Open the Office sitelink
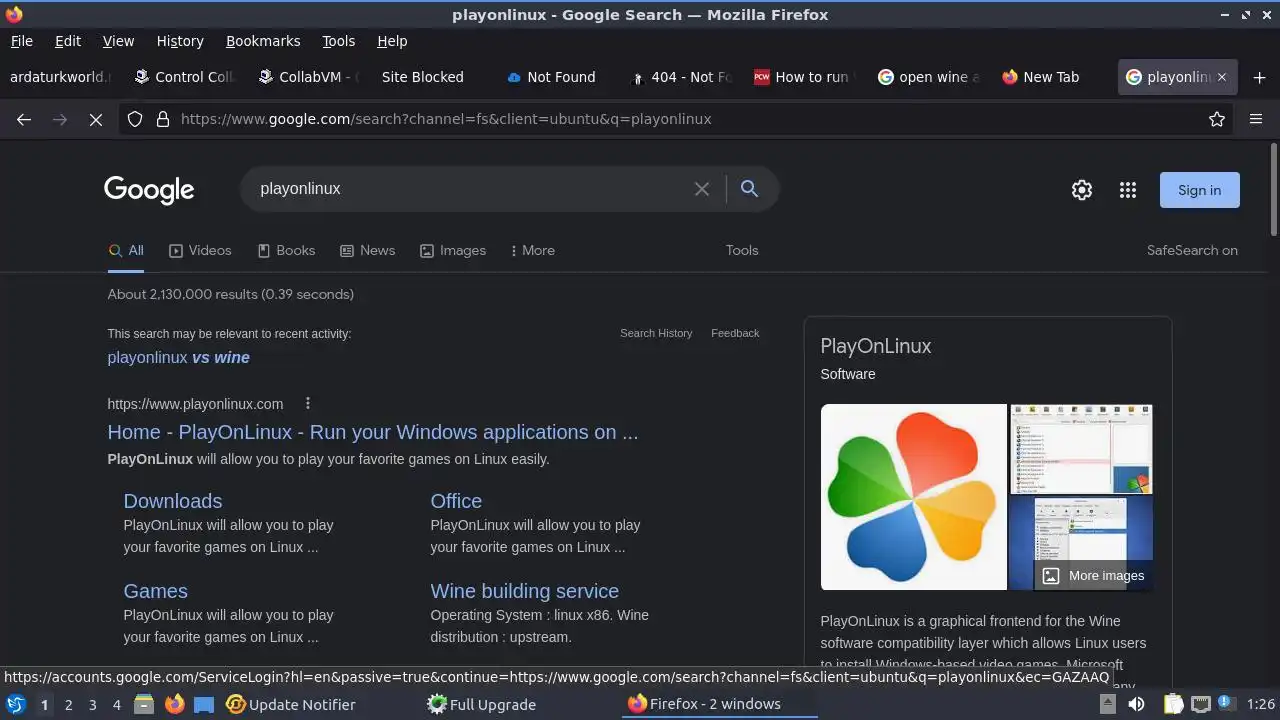The image size is (1280, 720). 456,501
